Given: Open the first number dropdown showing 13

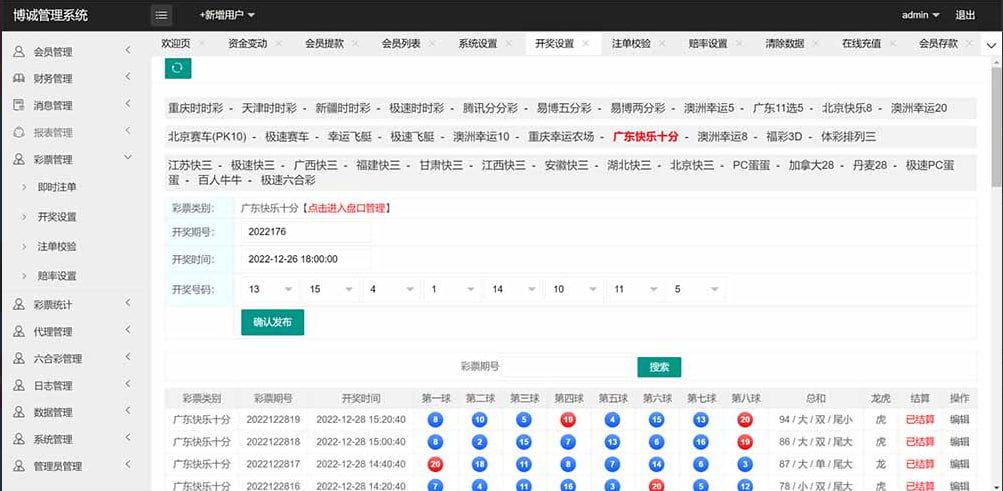Looking at the screenshot, I should pyautogui.click(x=269, y=289).
